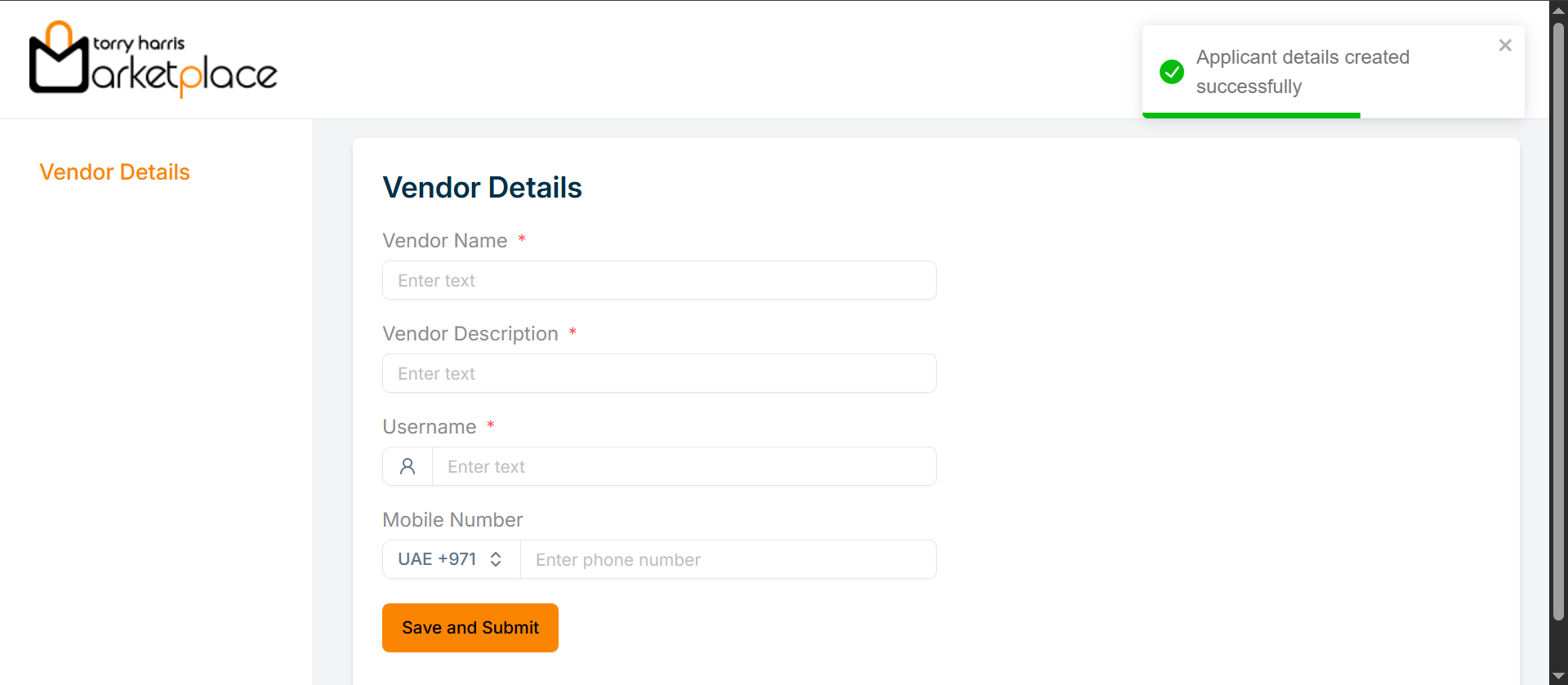Click the Mobile Number label
The height and width of the screenshot is (685, 1568).
click(452, 520)
